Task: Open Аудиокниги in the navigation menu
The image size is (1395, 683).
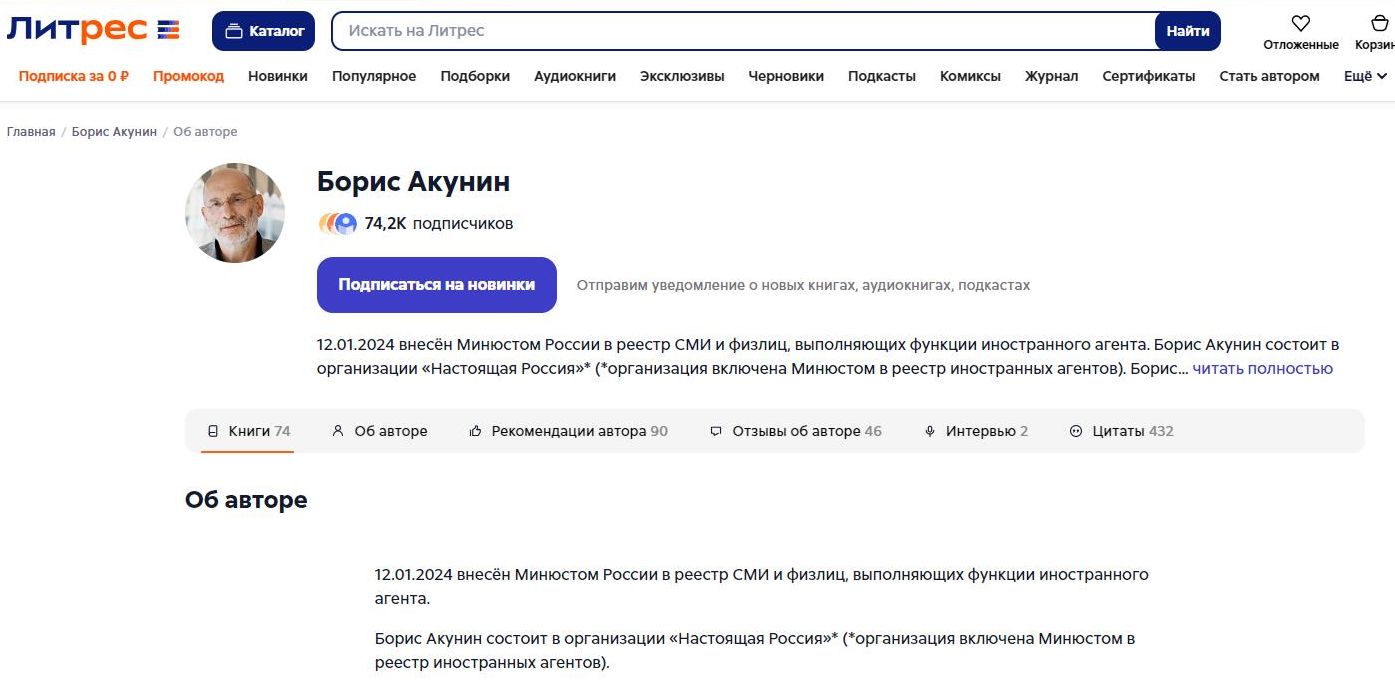Action: 575,76
